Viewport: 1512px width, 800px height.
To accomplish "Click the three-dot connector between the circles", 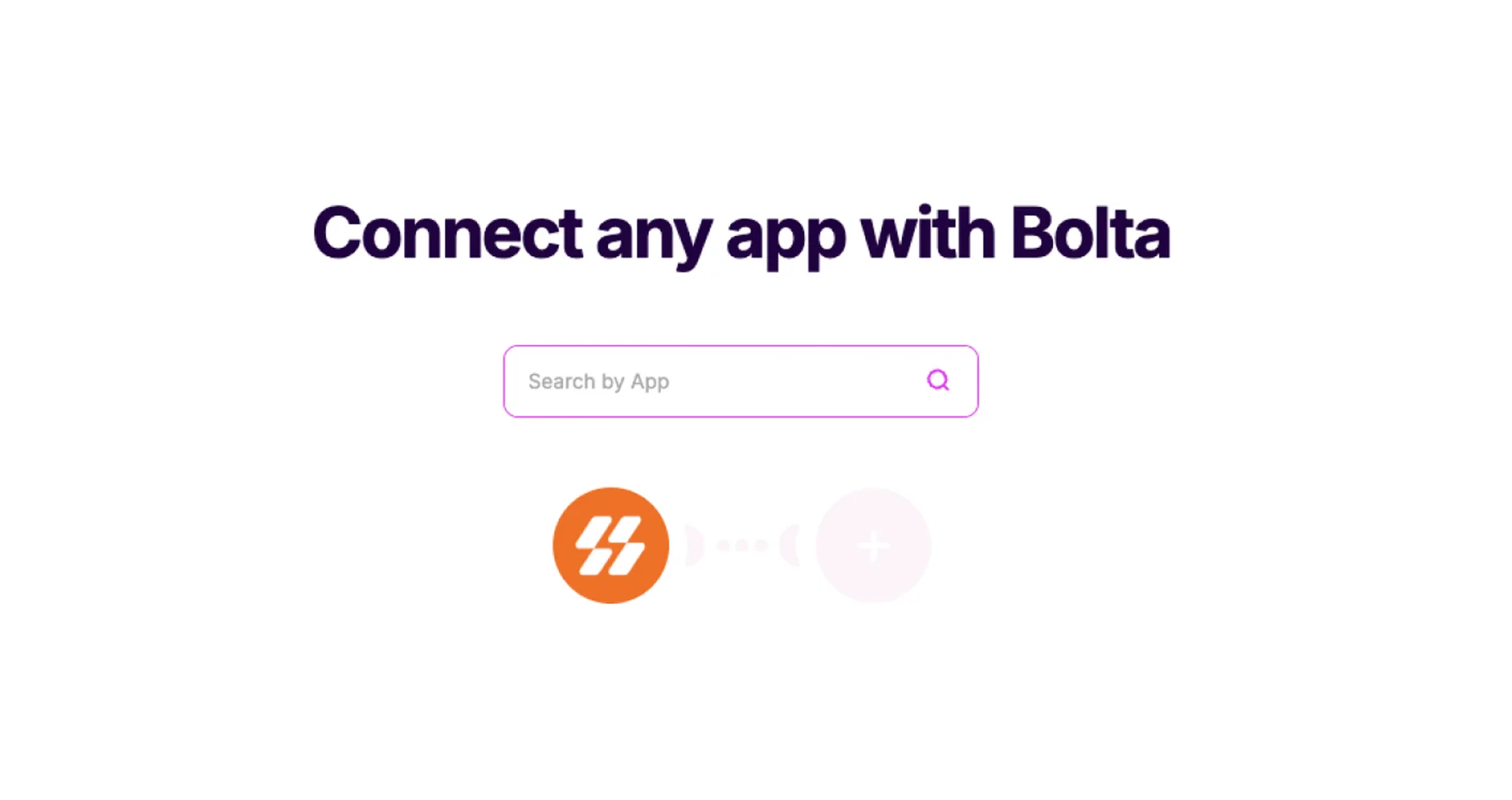I will (742, 545).
